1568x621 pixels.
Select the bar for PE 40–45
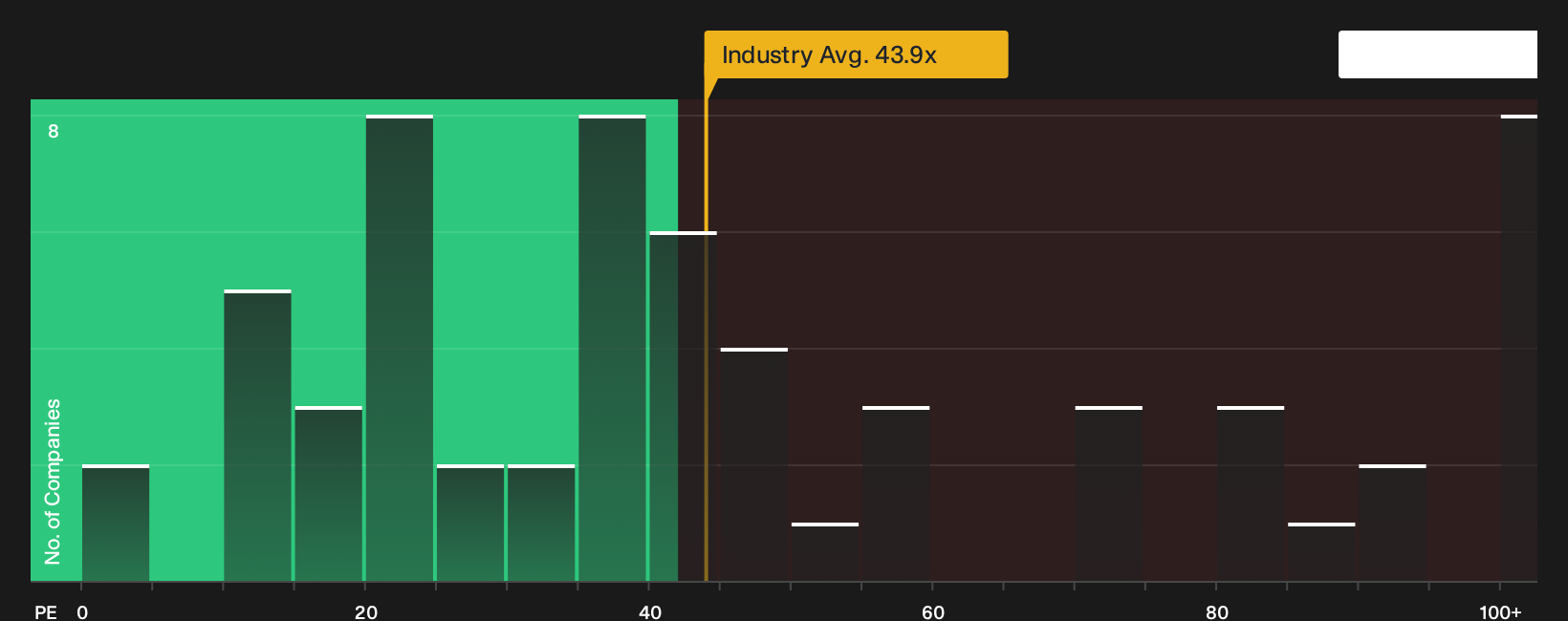pyautogui.click(x=683, y=407)
